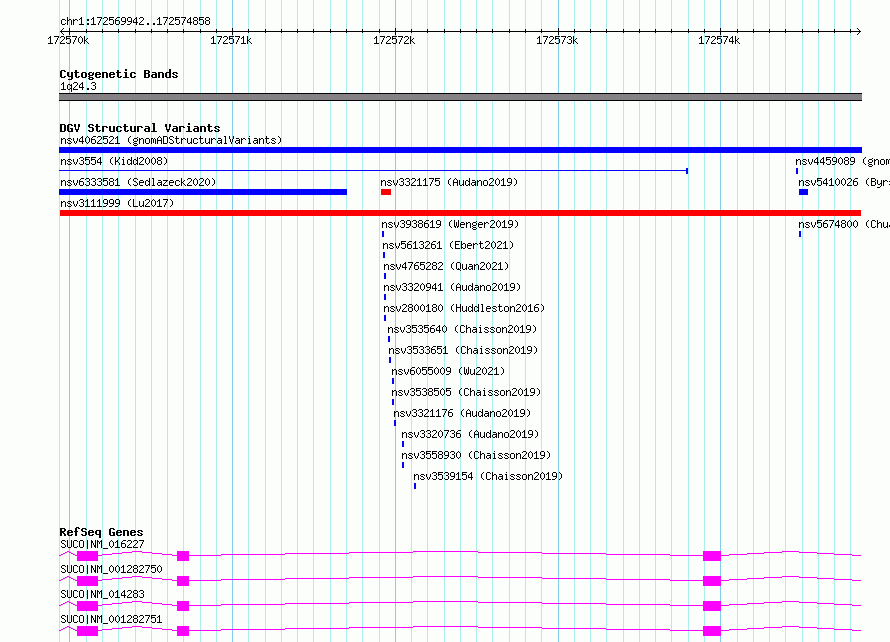The image size is (890, 642).
Task: Open variant nsv4459089 label
Action: coord(842,161)
